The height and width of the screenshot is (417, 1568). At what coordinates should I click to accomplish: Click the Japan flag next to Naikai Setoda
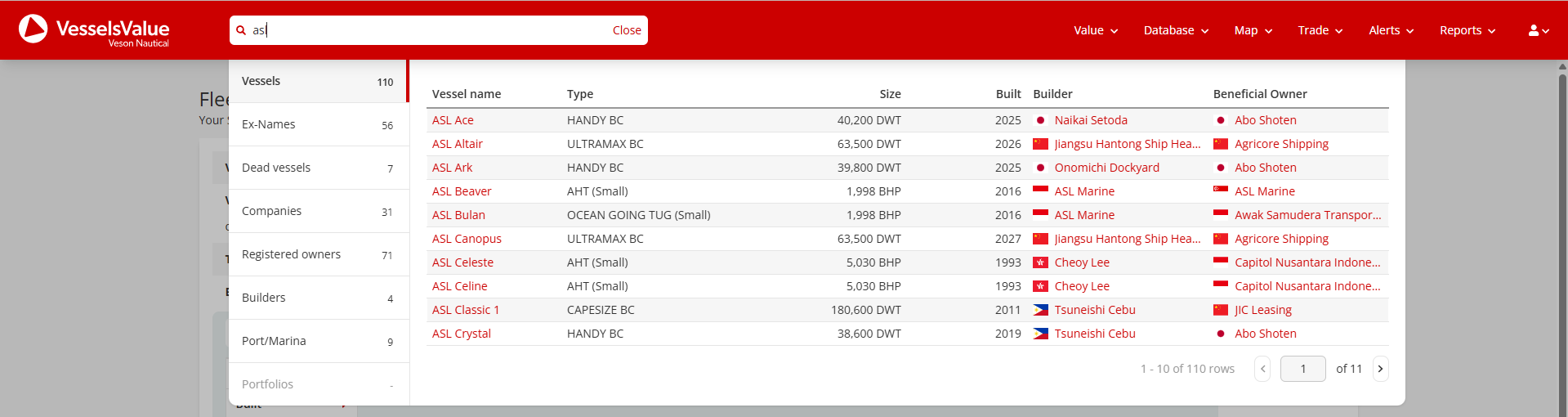1040,120
